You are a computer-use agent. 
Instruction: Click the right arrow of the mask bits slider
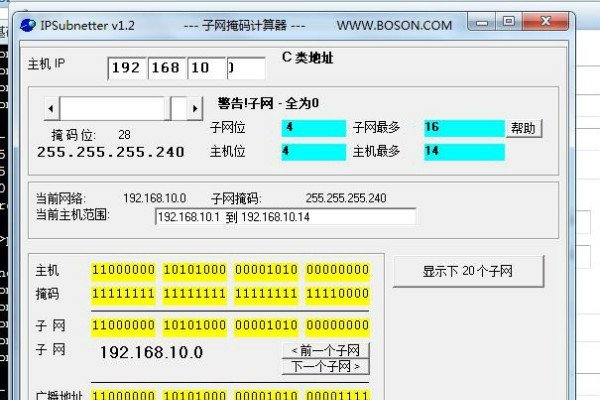pyautogui.click(x=195, y=108)
